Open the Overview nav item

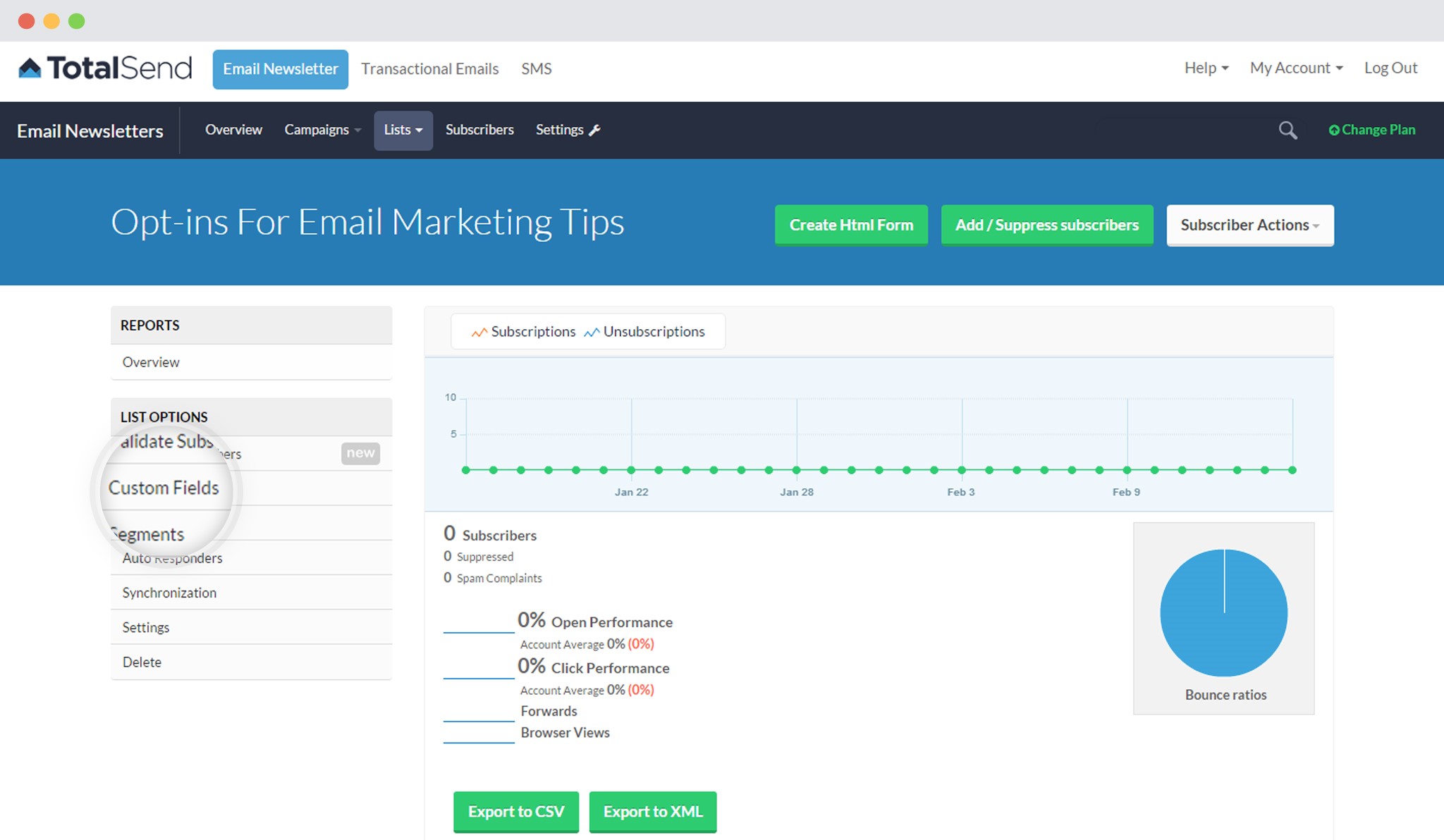point(233,130)
